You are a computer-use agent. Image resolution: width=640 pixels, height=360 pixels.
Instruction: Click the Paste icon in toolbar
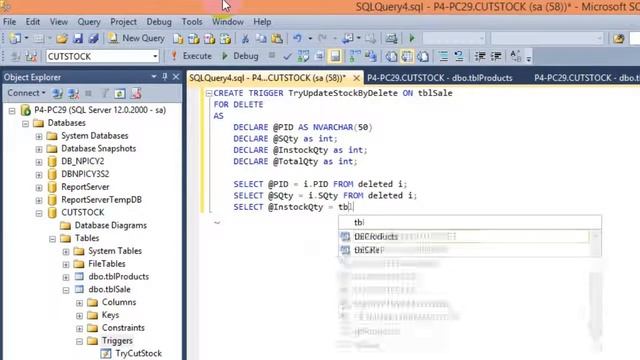277,38
